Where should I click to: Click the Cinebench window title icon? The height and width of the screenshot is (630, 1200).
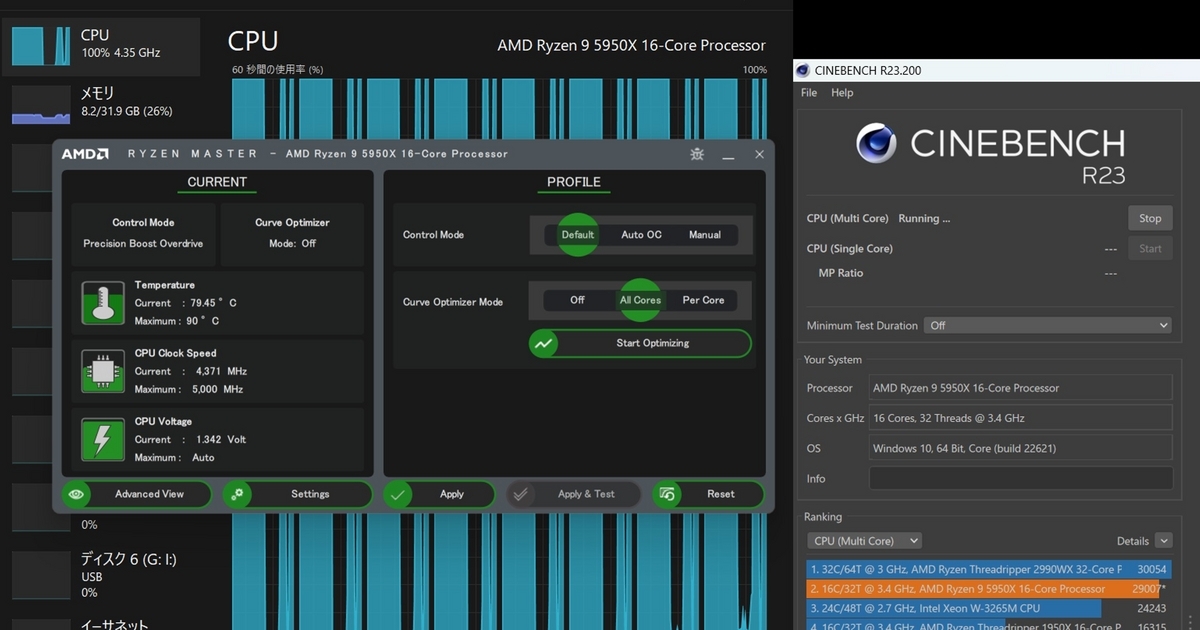click(803, 70)
